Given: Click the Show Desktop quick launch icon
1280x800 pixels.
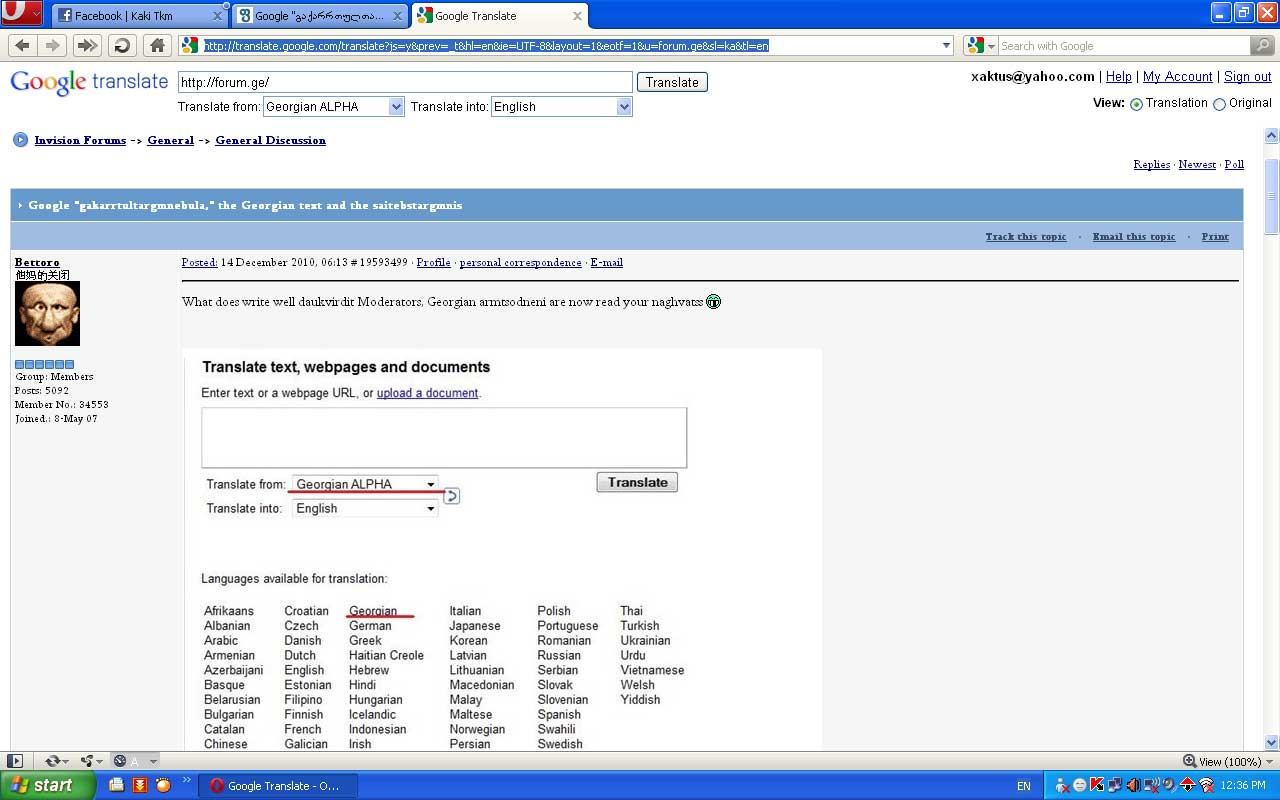Looking at the screenshot, I should (117, 785).
